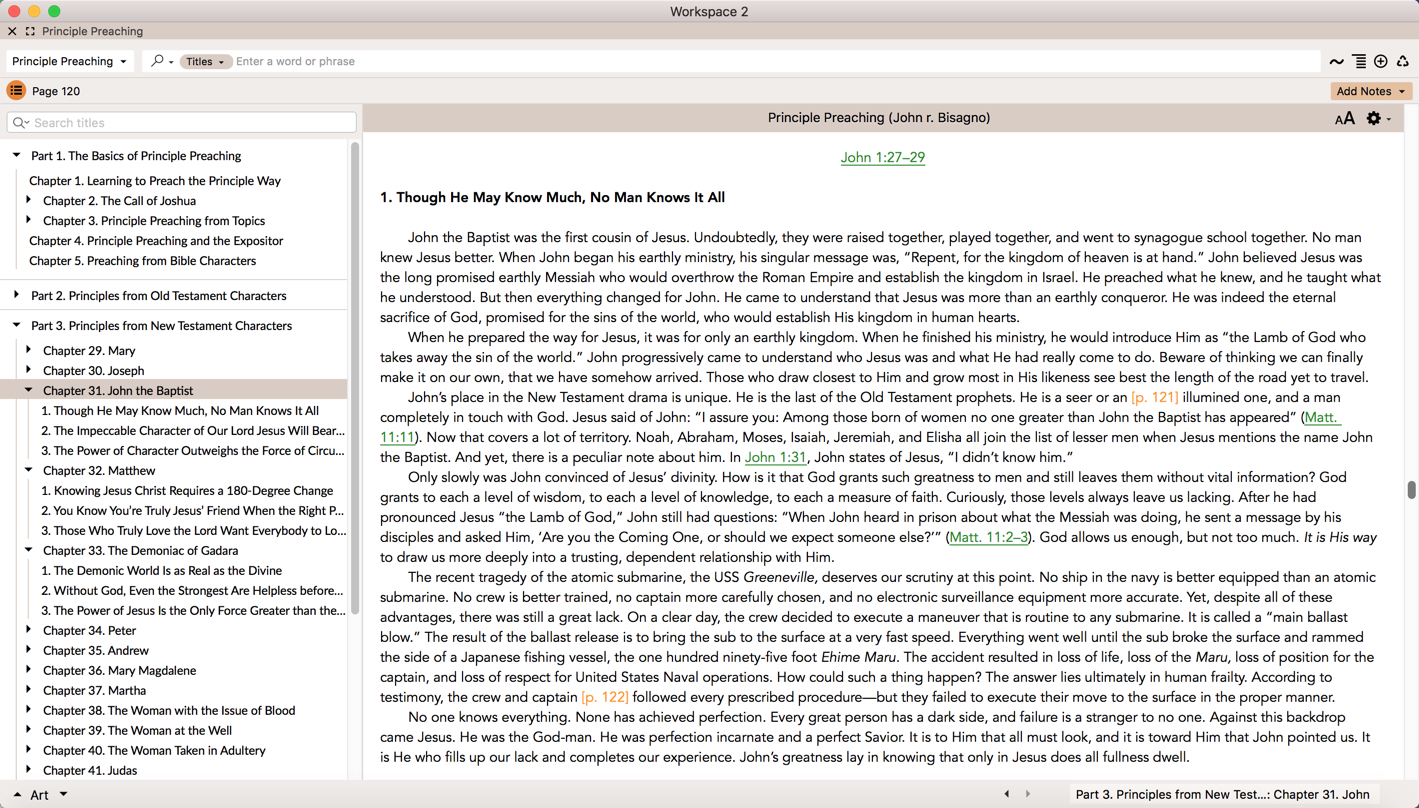Expand Chapter 2 The Call of Joshua
Screen dimensions: 1419x808
point(29,200)
